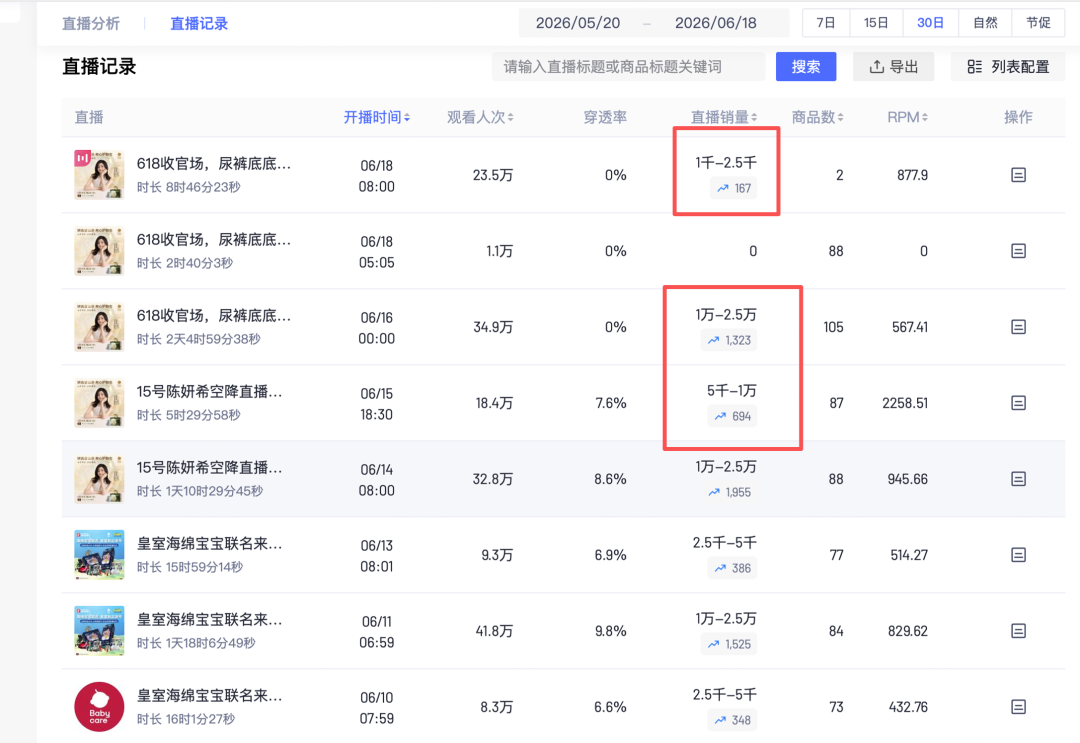Viewport: 1080px width, 743px height.
Task: Open thumbnail of live 06/18 08:00 stream
Action: tap(99, 175)
